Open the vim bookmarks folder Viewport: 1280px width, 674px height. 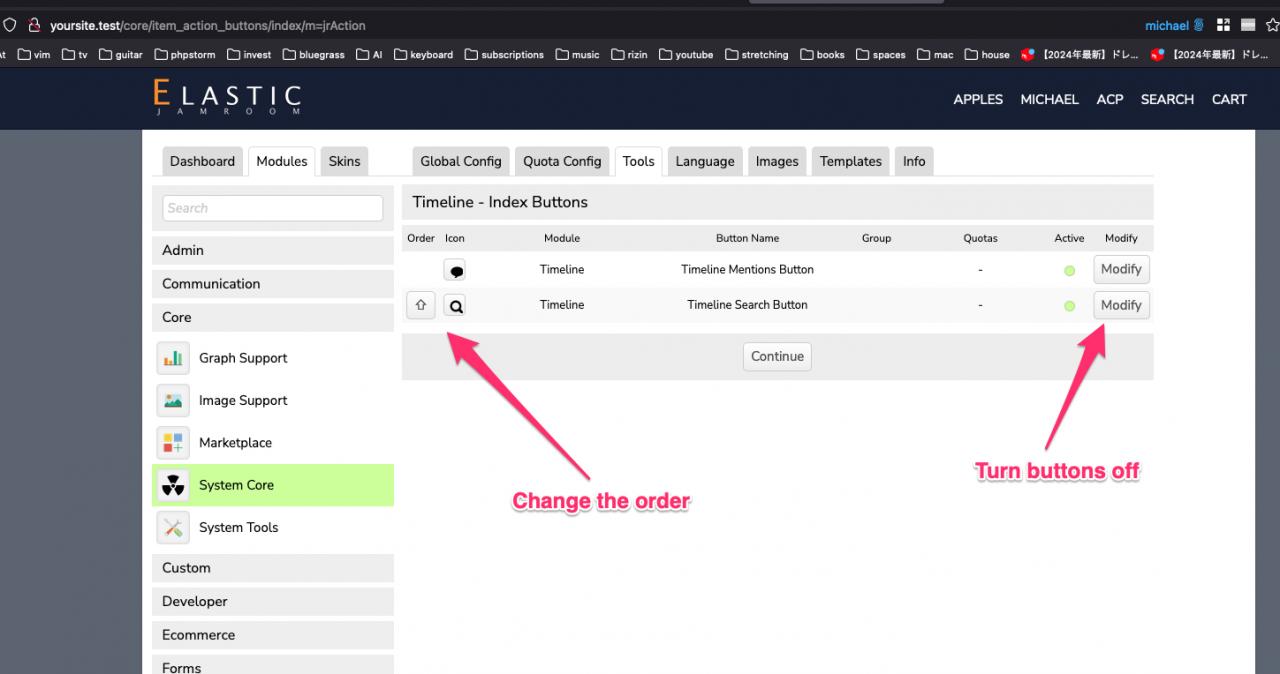(34, 55)
